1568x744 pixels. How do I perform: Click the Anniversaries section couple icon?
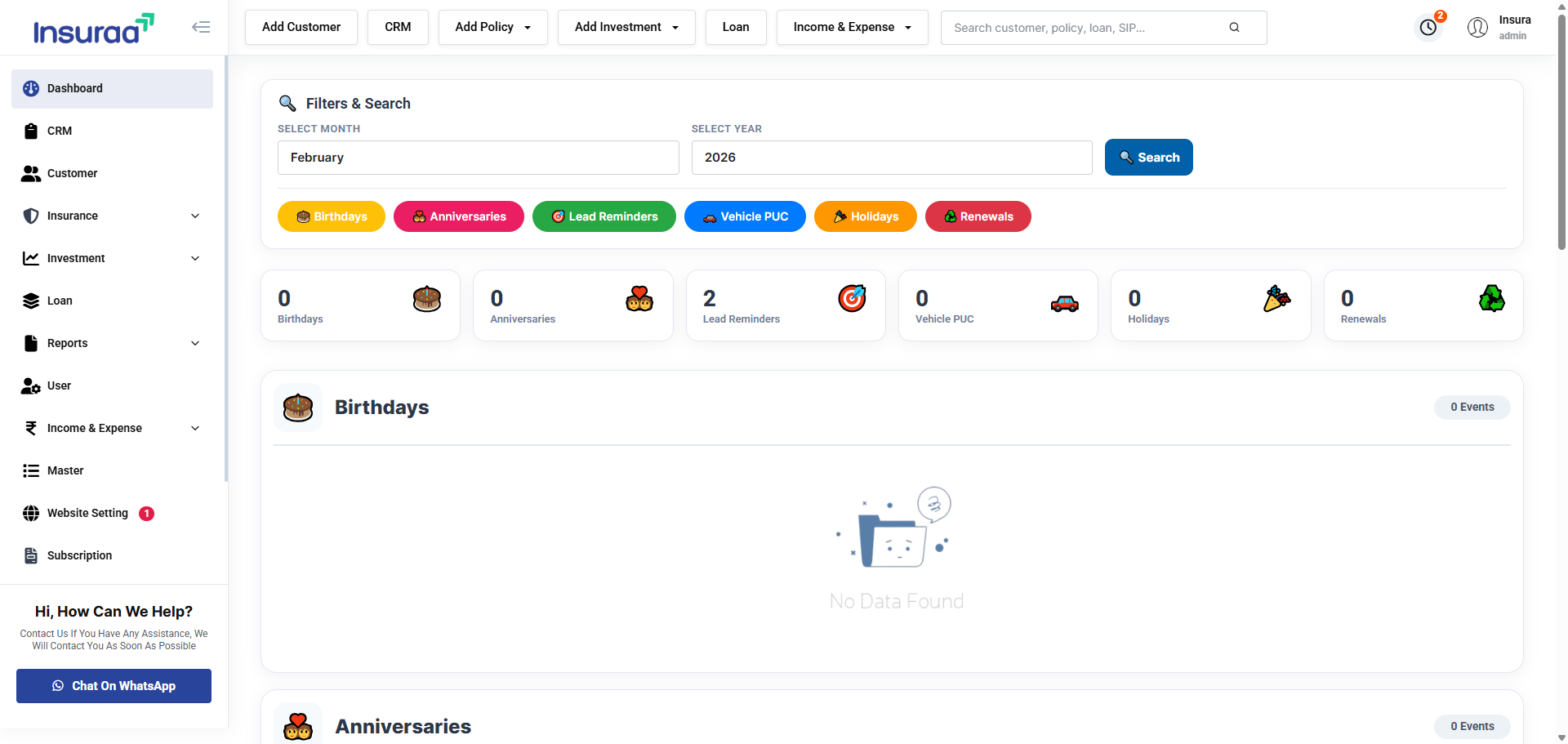[298, 726]
